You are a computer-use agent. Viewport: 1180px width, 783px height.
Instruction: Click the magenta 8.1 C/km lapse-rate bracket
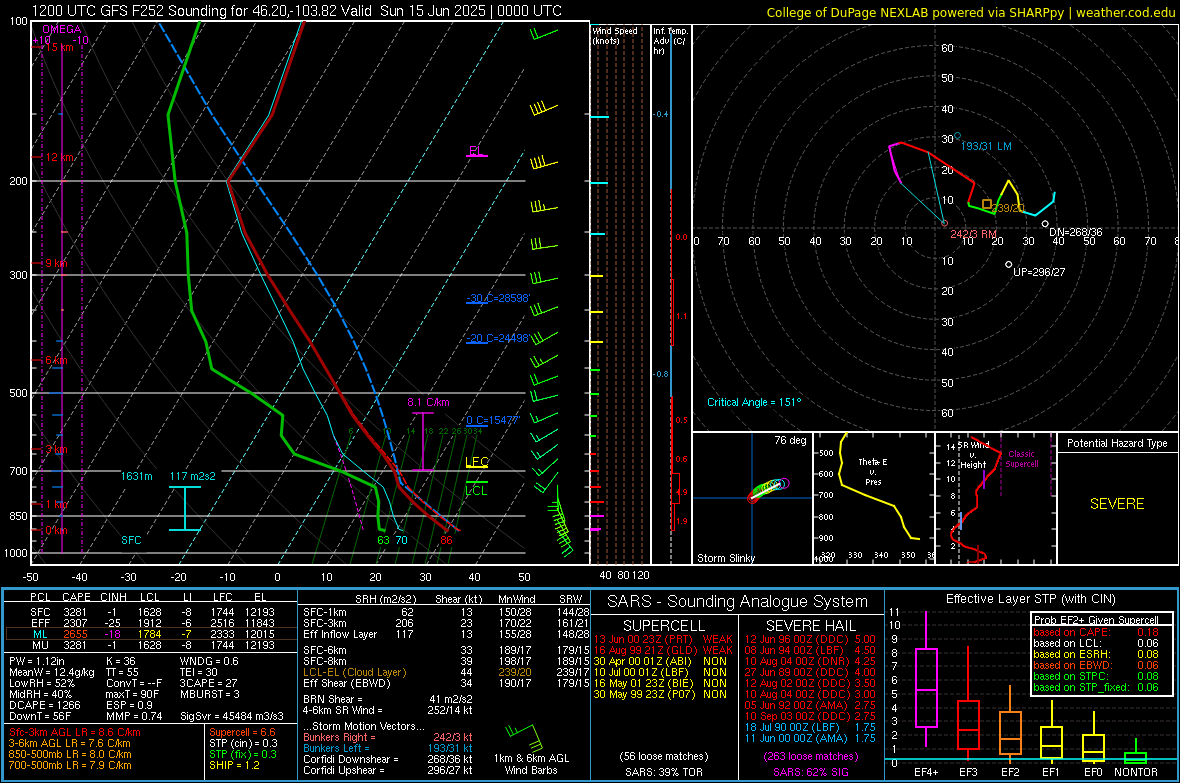tap(422, 442)
